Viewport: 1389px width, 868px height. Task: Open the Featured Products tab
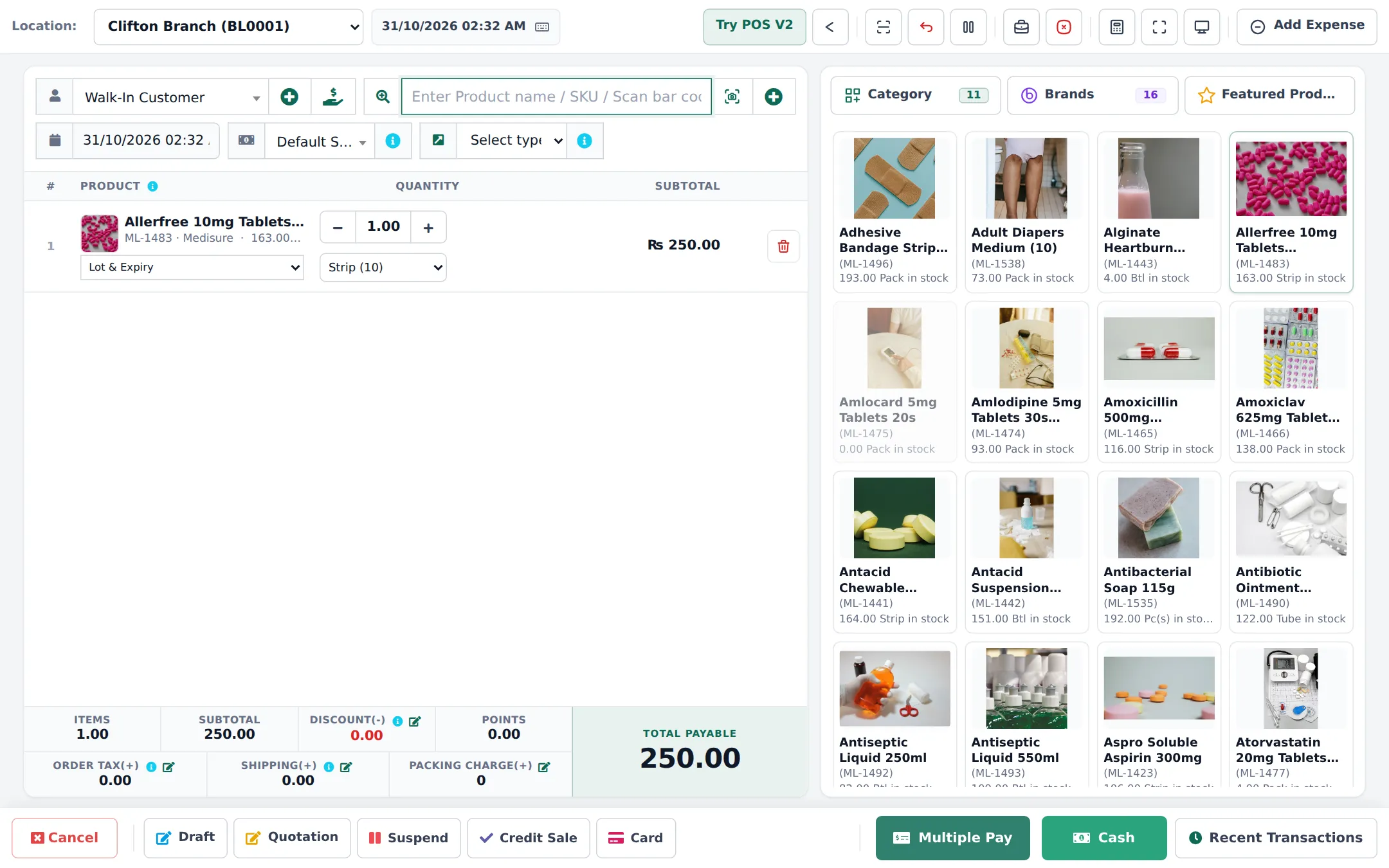click(x=1269, y=95)
